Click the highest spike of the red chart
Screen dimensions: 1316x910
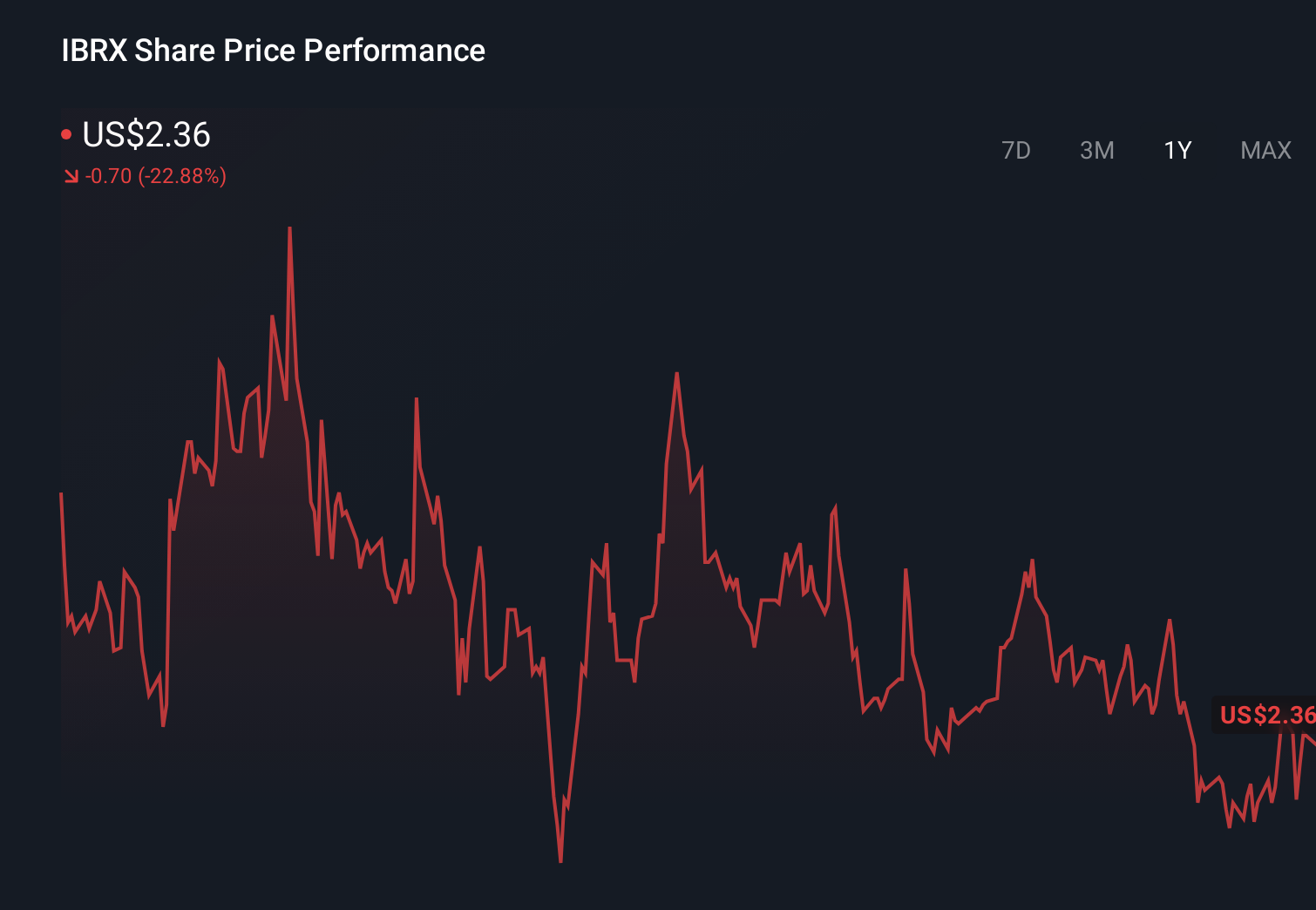(x=290, y=227)
